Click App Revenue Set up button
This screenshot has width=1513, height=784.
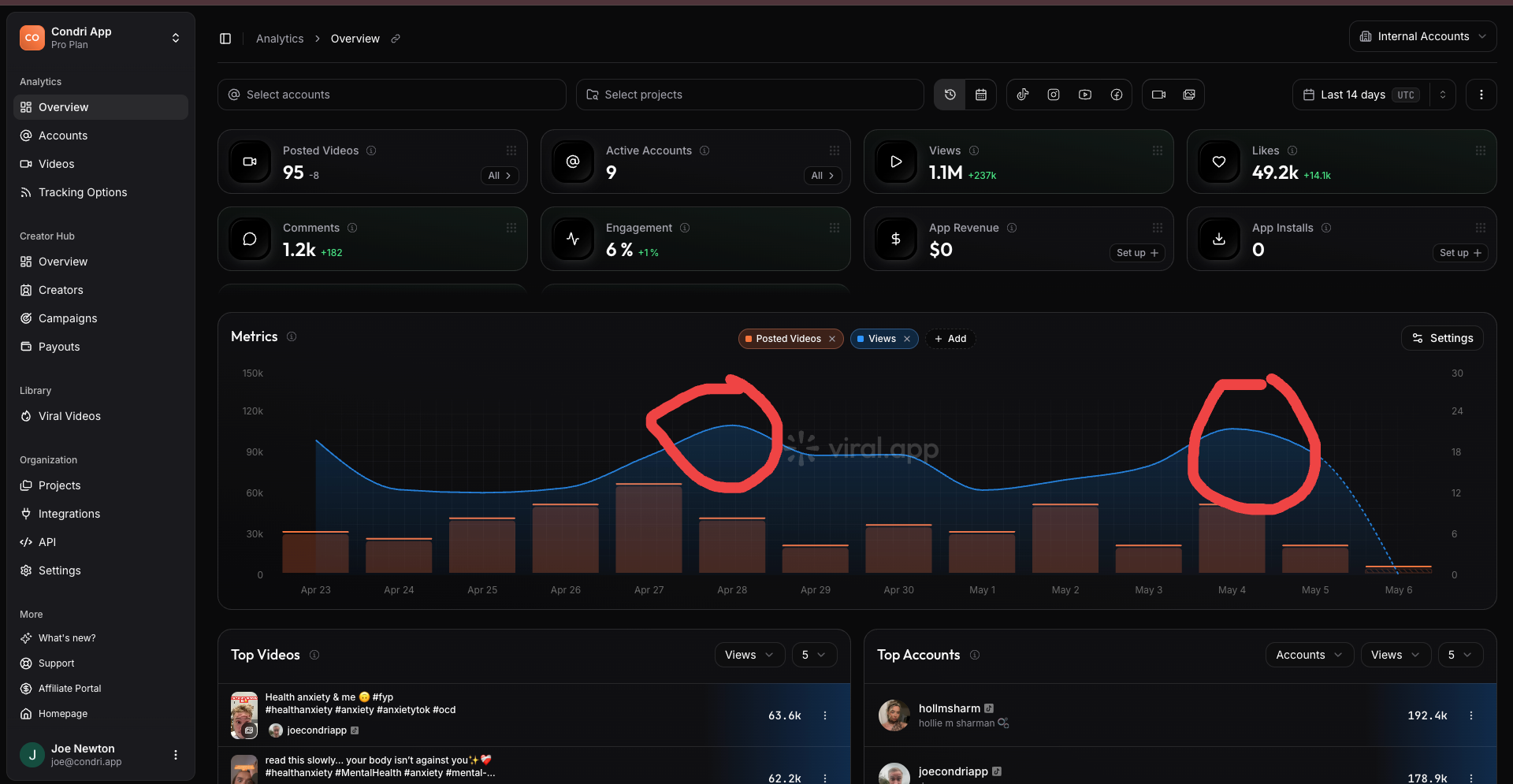1137,253
